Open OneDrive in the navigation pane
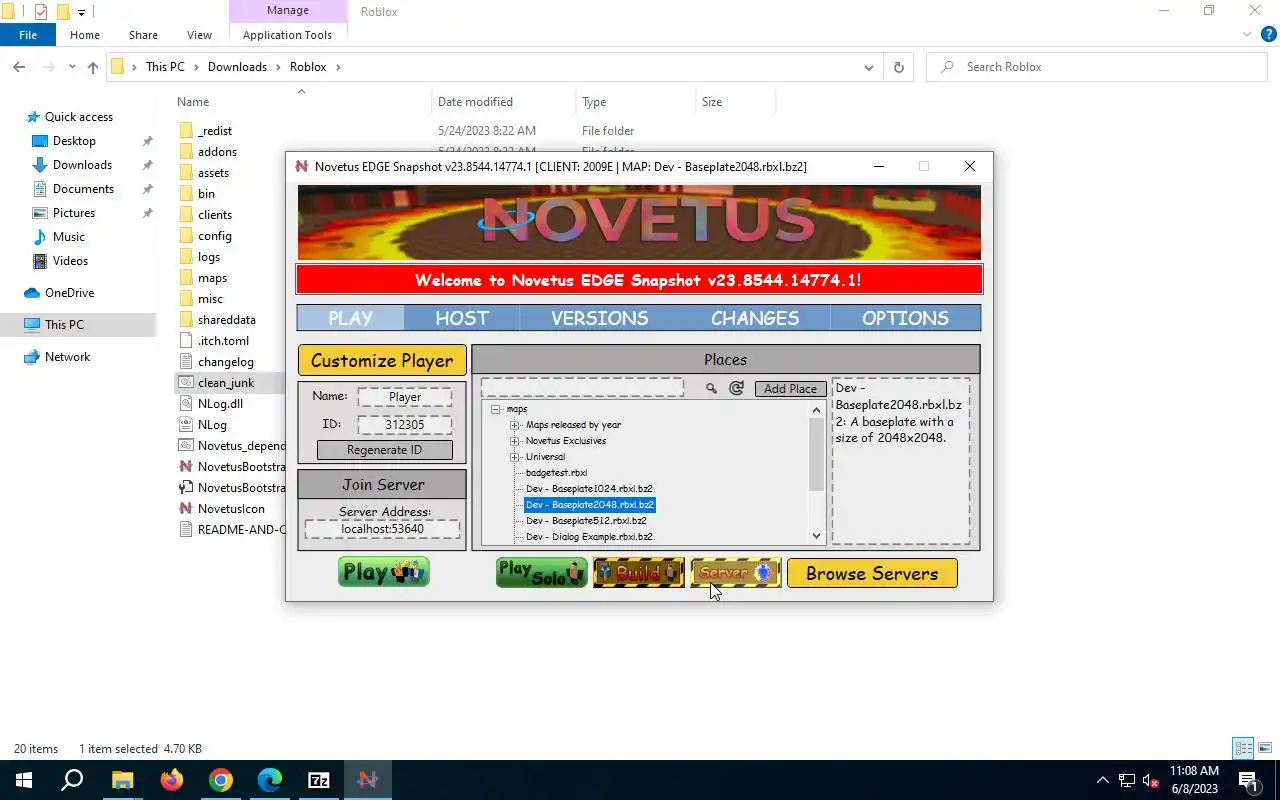This screenshot has width=1280, height=800. tap(69, 293)
